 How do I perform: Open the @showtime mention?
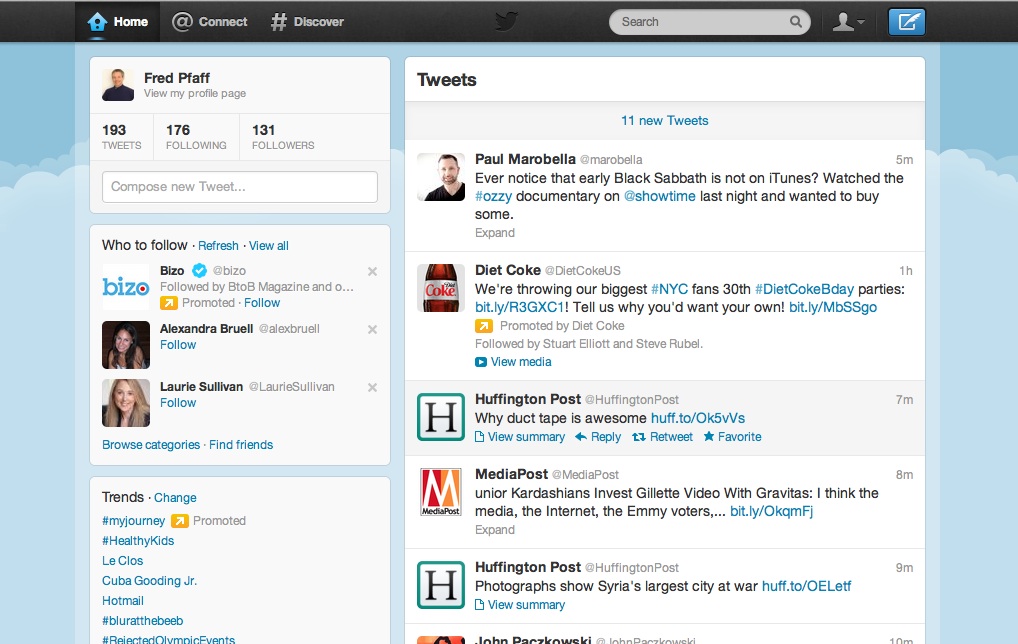(660, 196)
